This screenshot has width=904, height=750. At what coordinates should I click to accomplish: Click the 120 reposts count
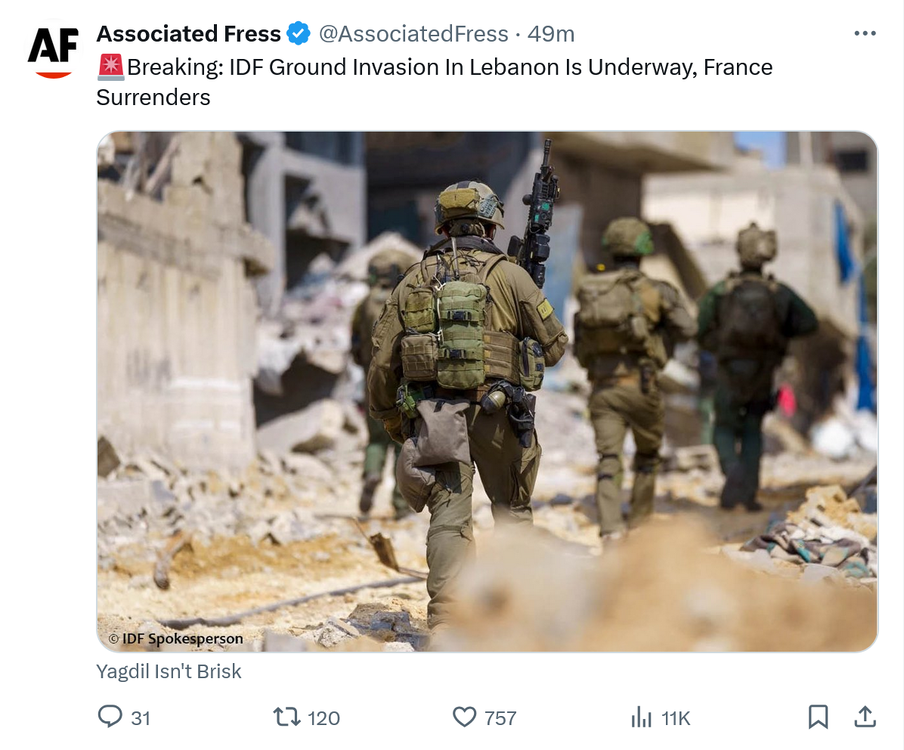click(x=323, y=718)
